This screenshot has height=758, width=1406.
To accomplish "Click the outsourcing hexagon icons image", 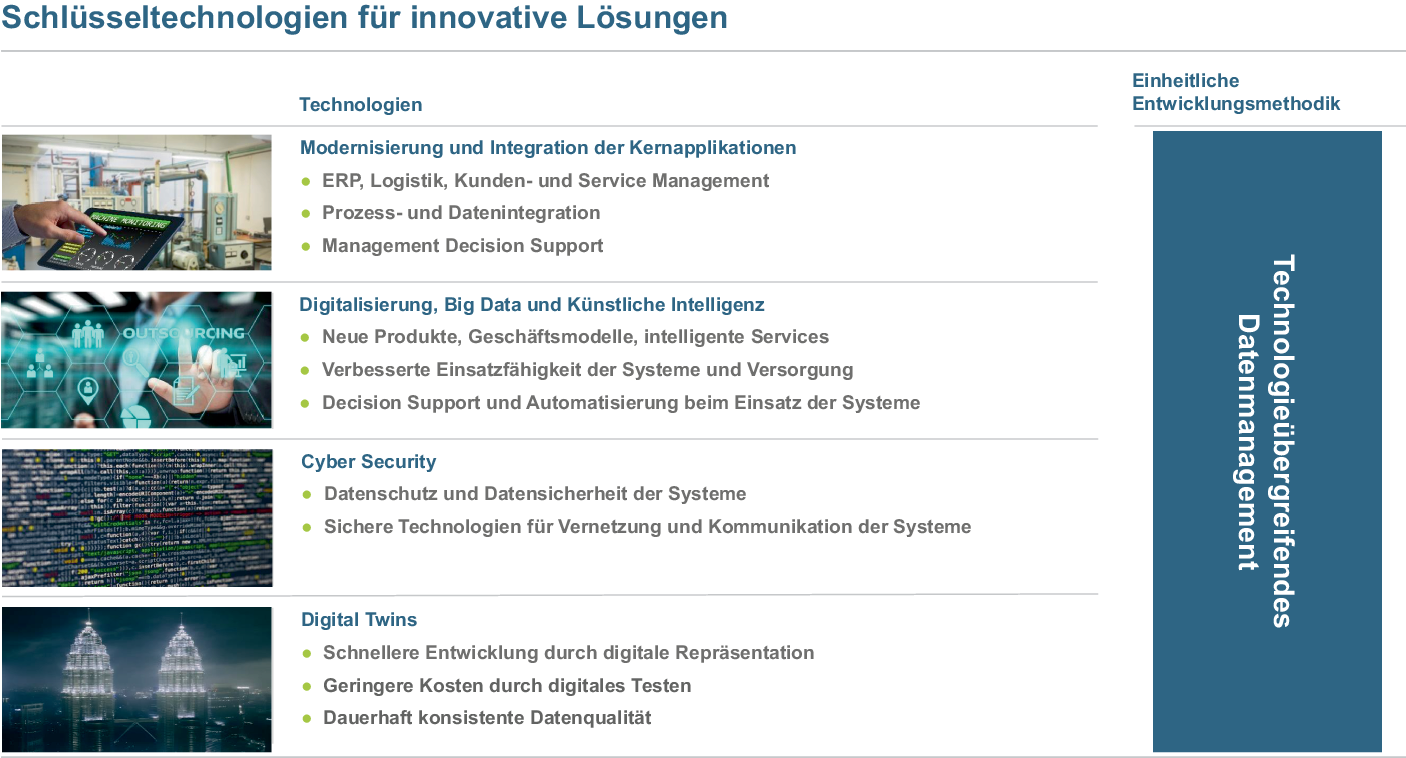I will coord(136,360).
